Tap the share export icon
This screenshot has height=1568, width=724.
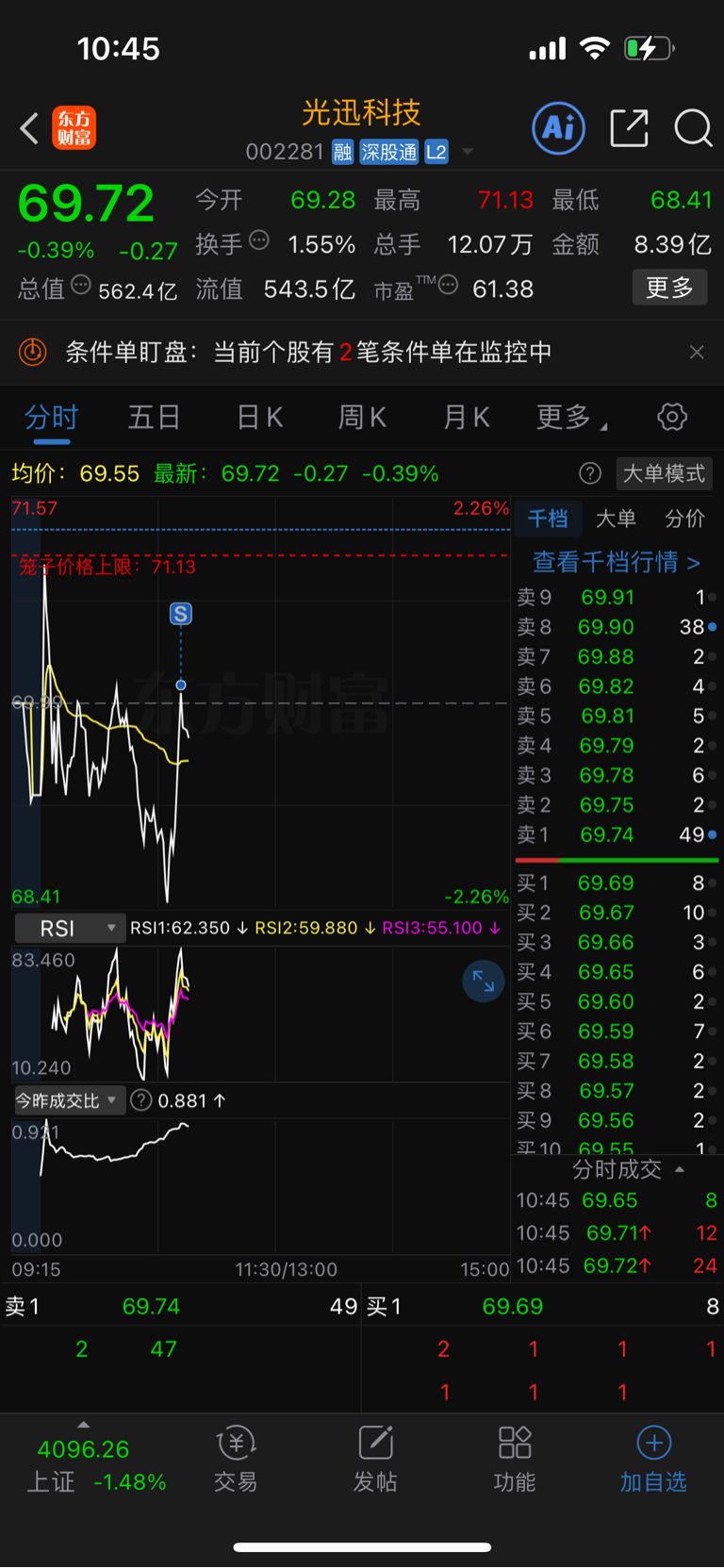629,128
